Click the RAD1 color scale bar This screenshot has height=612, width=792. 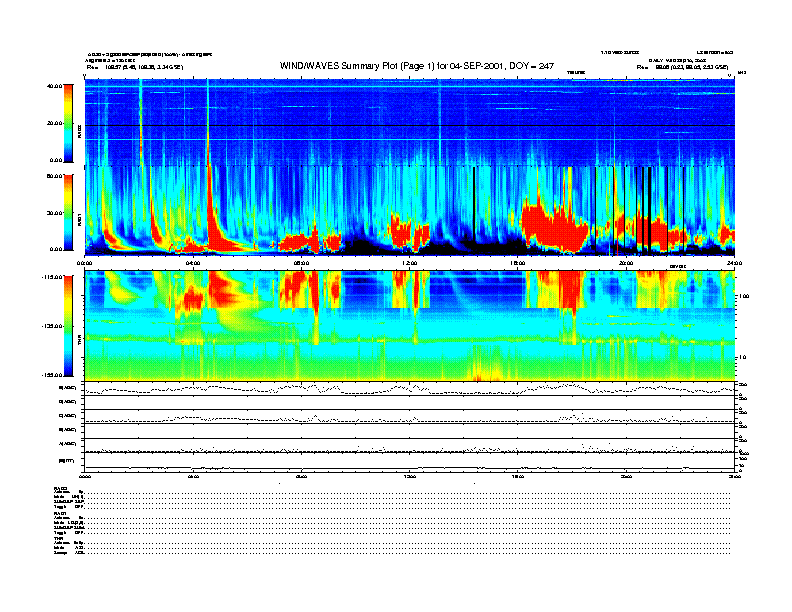(68, 212)
